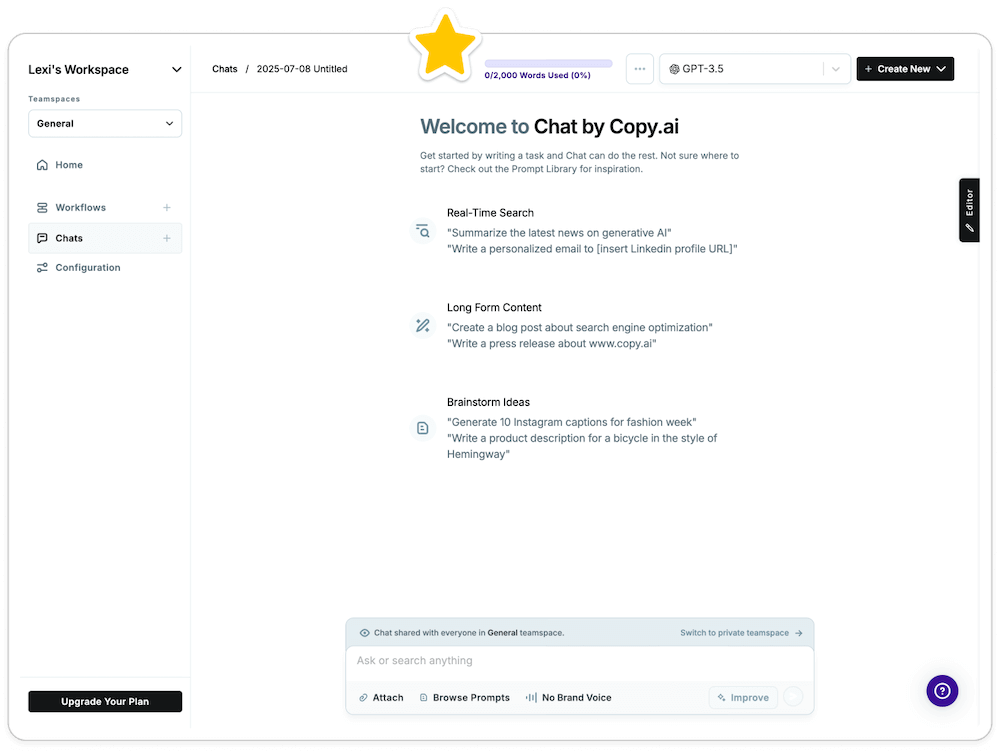This screenshot has width=1000, height=751.
Task: Click the Browse Prompts document icon
Action: click(x=423, y=698)
